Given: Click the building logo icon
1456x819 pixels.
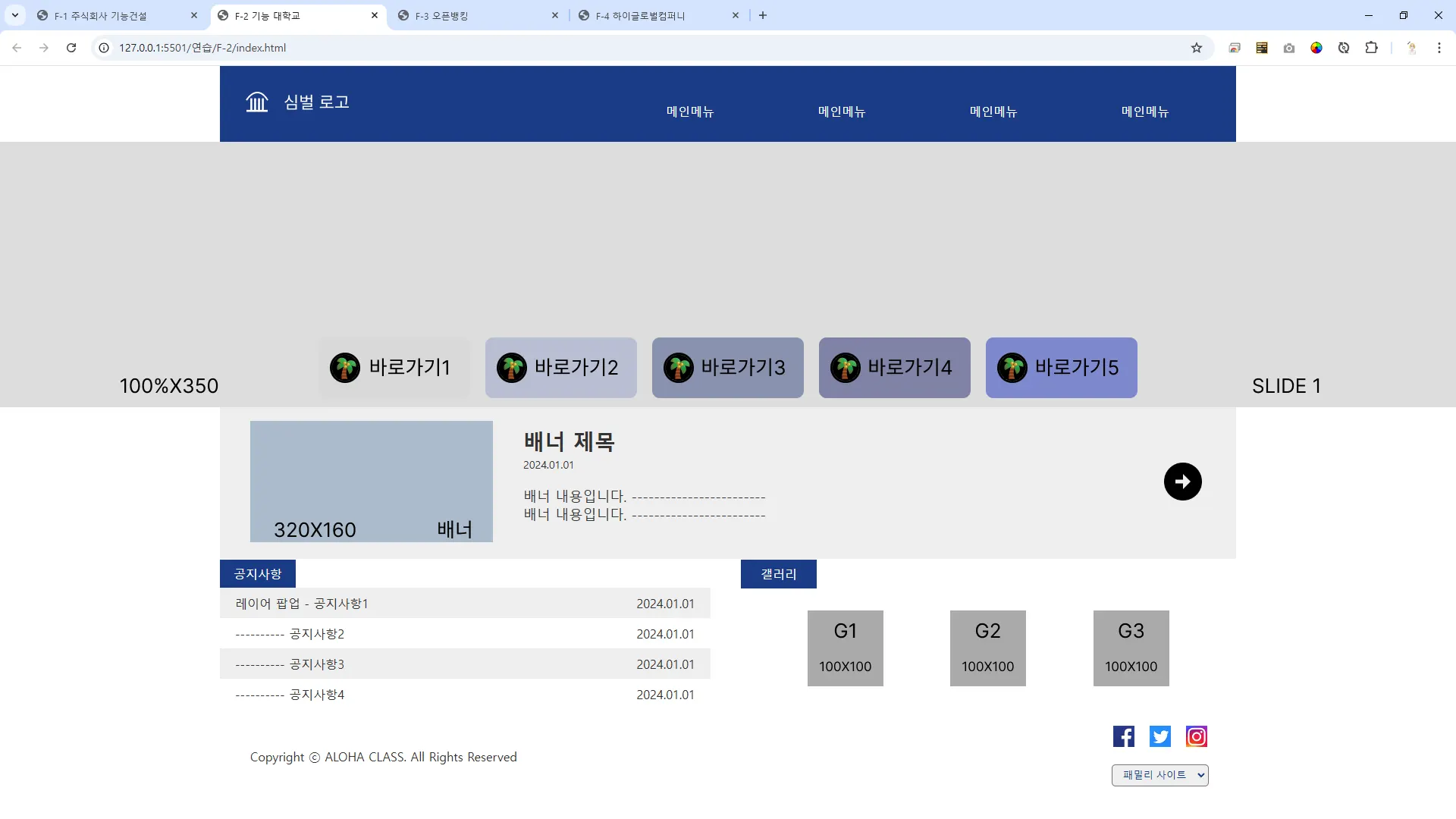Looking at the screenshot, I should pos(257,102).
